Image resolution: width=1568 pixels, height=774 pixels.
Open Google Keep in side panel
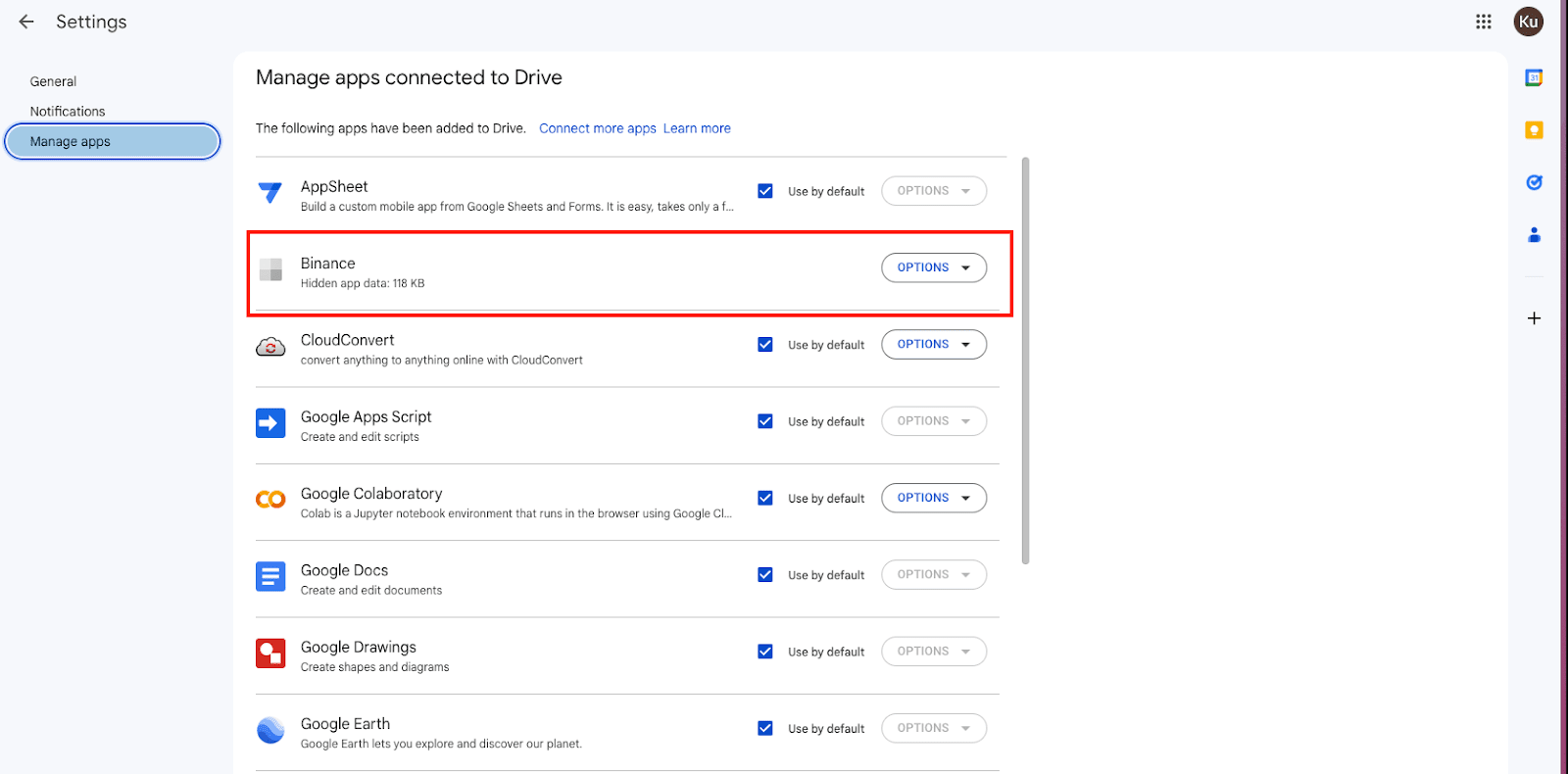[1534, 130]
